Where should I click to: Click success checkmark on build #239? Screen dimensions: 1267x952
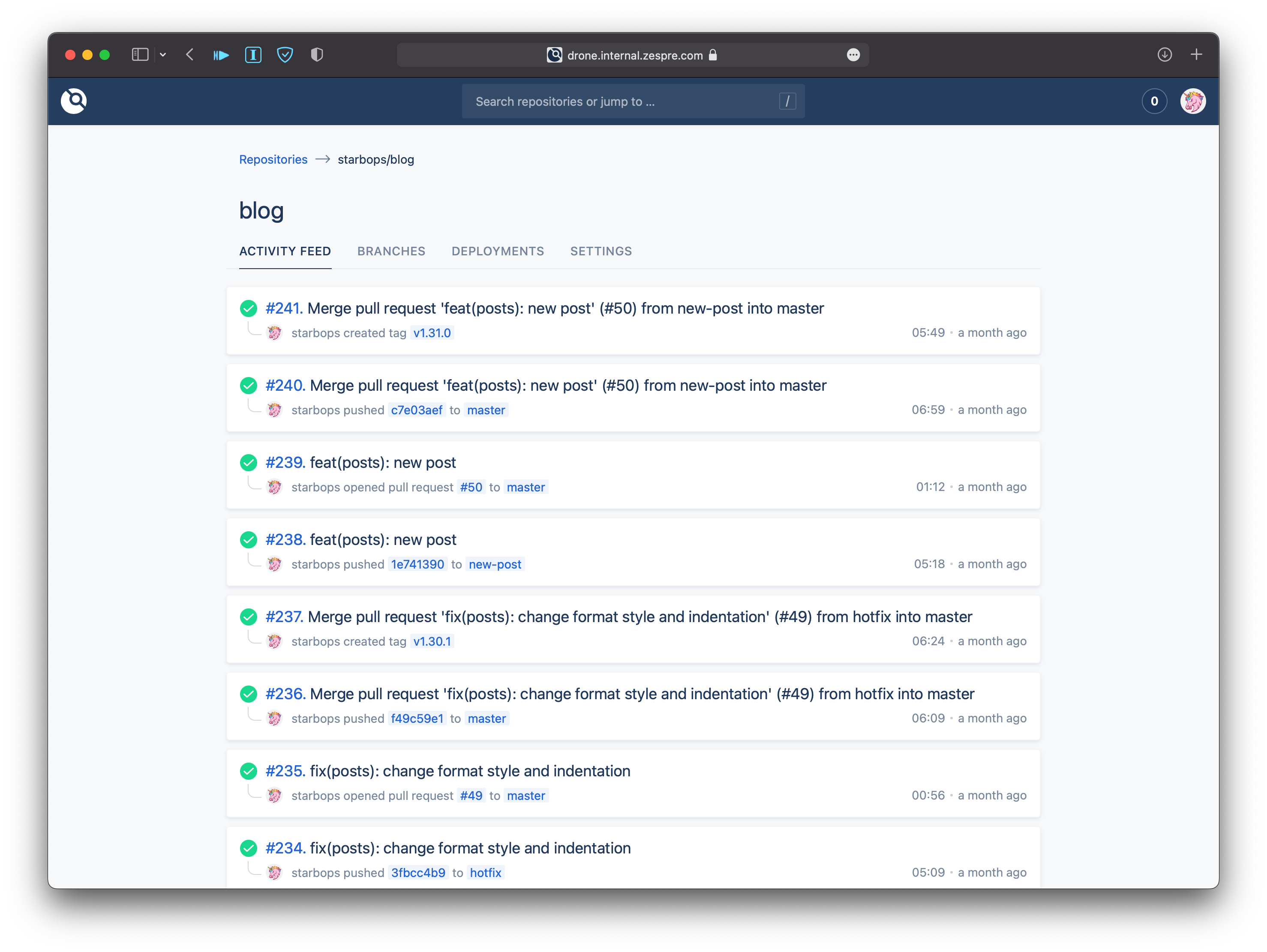(248, 462)
